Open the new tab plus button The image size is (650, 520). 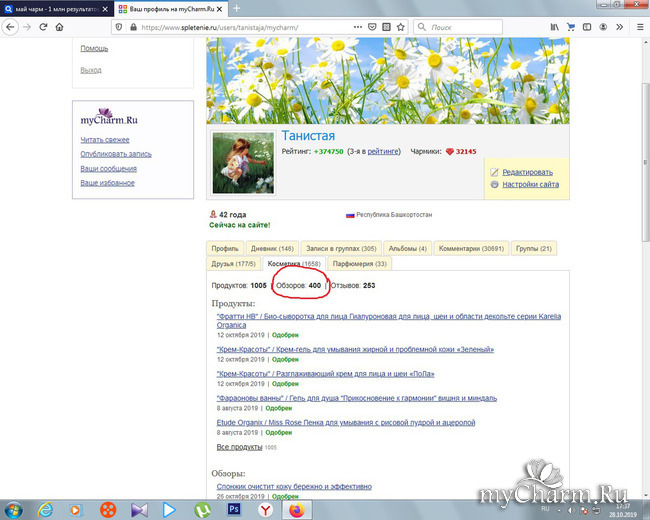click(237, 8)
